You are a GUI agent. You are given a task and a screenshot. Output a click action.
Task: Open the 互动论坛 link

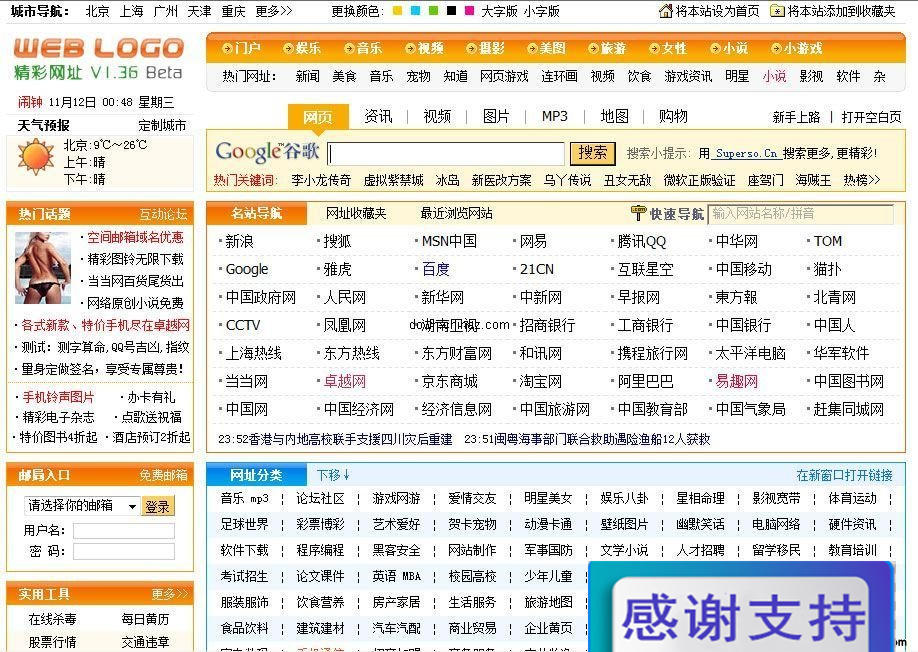point(163,214)
